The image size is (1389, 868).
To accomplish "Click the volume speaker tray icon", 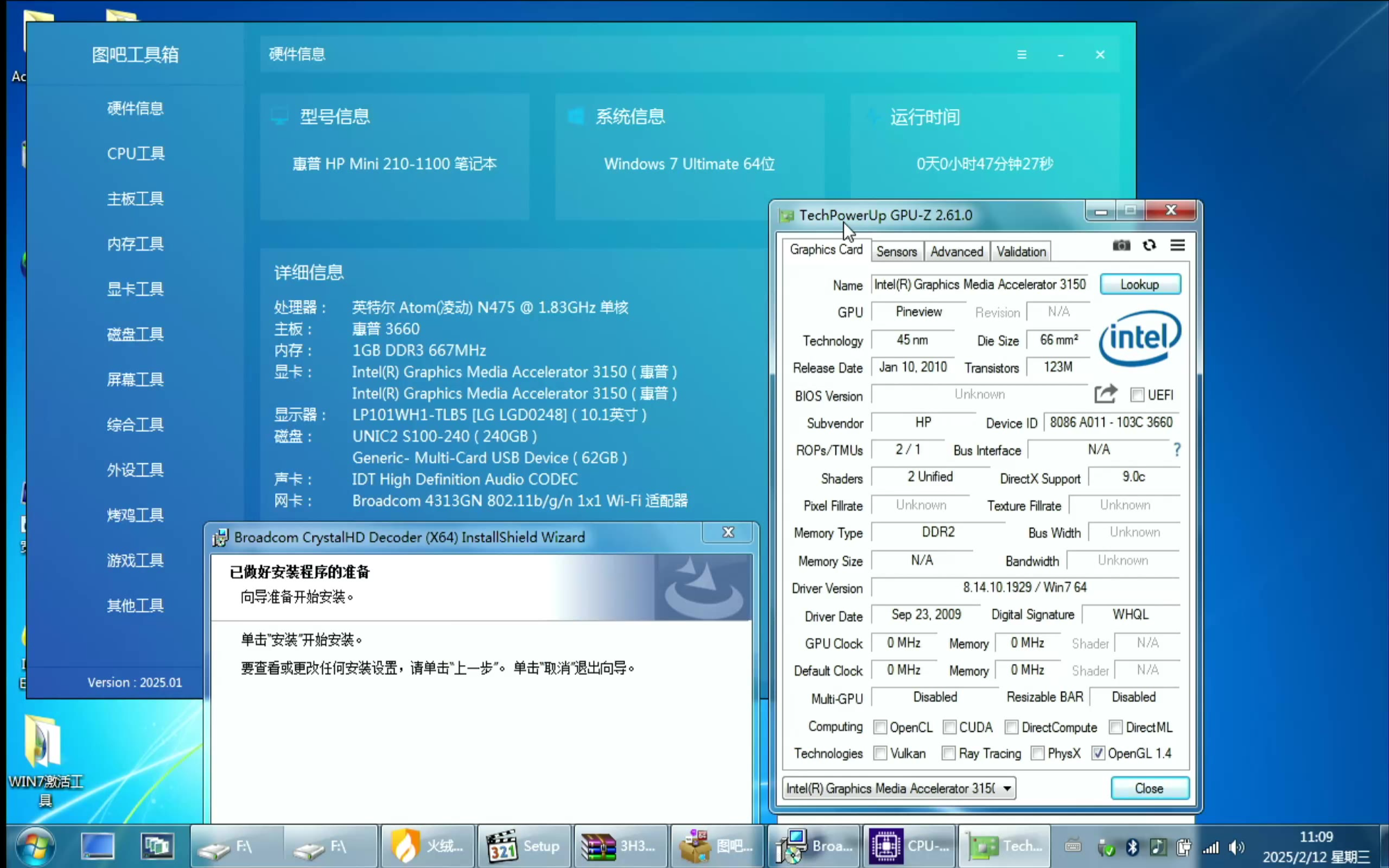I will click(1237, 846).
